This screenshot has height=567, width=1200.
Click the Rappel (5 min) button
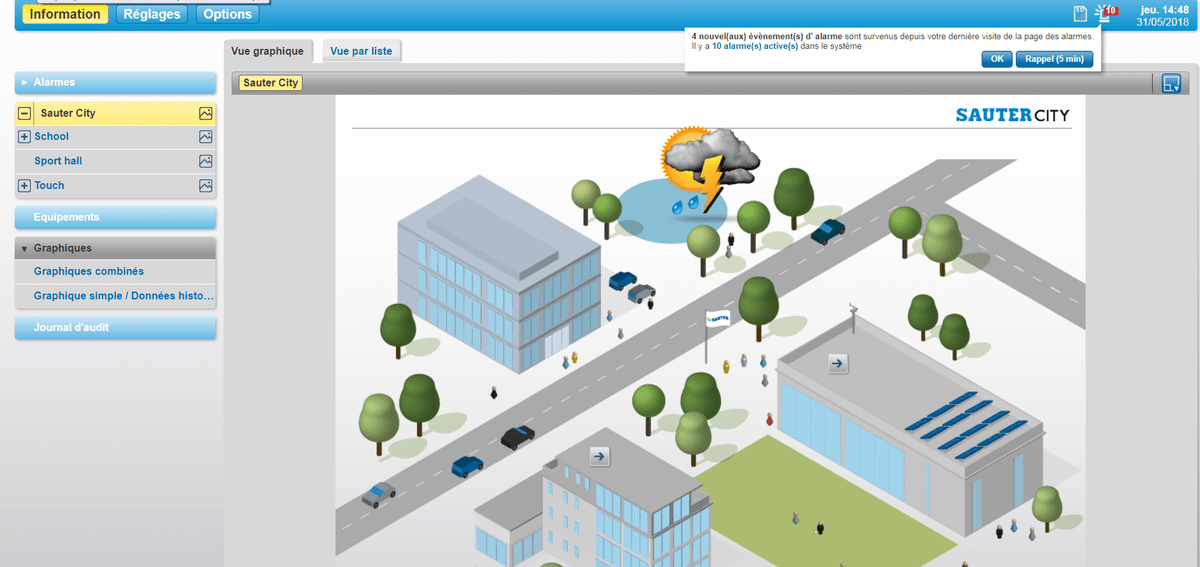click(x=1054, y=59)
